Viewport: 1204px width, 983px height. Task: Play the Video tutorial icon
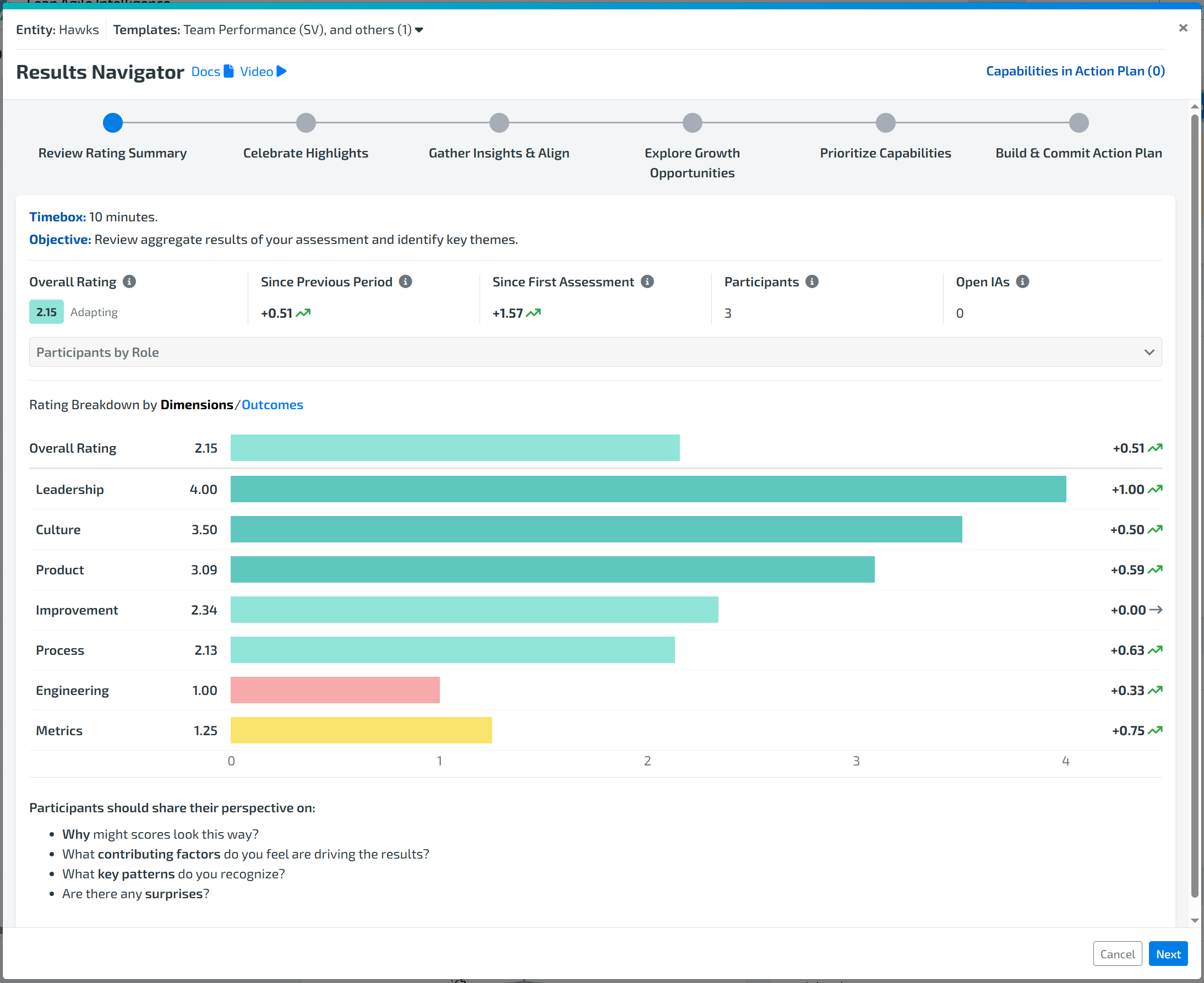(x=281, y=72)
